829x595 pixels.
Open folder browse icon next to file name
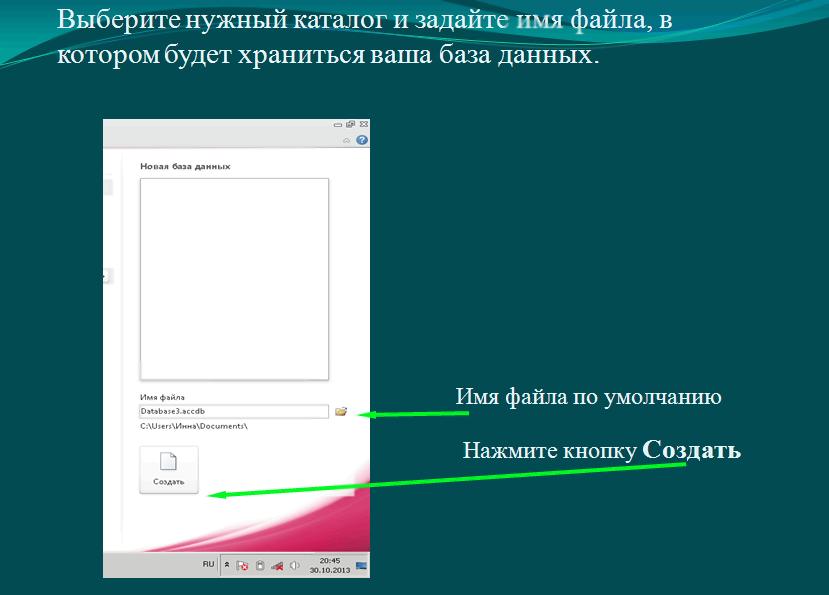tap(341, 411)
